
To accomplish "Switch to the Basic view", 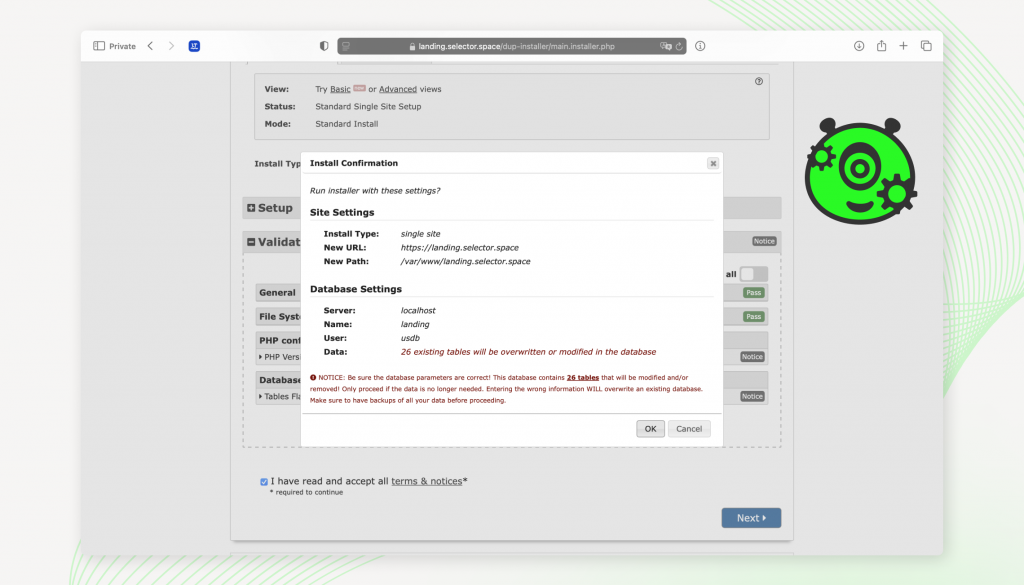I will 339,89.
